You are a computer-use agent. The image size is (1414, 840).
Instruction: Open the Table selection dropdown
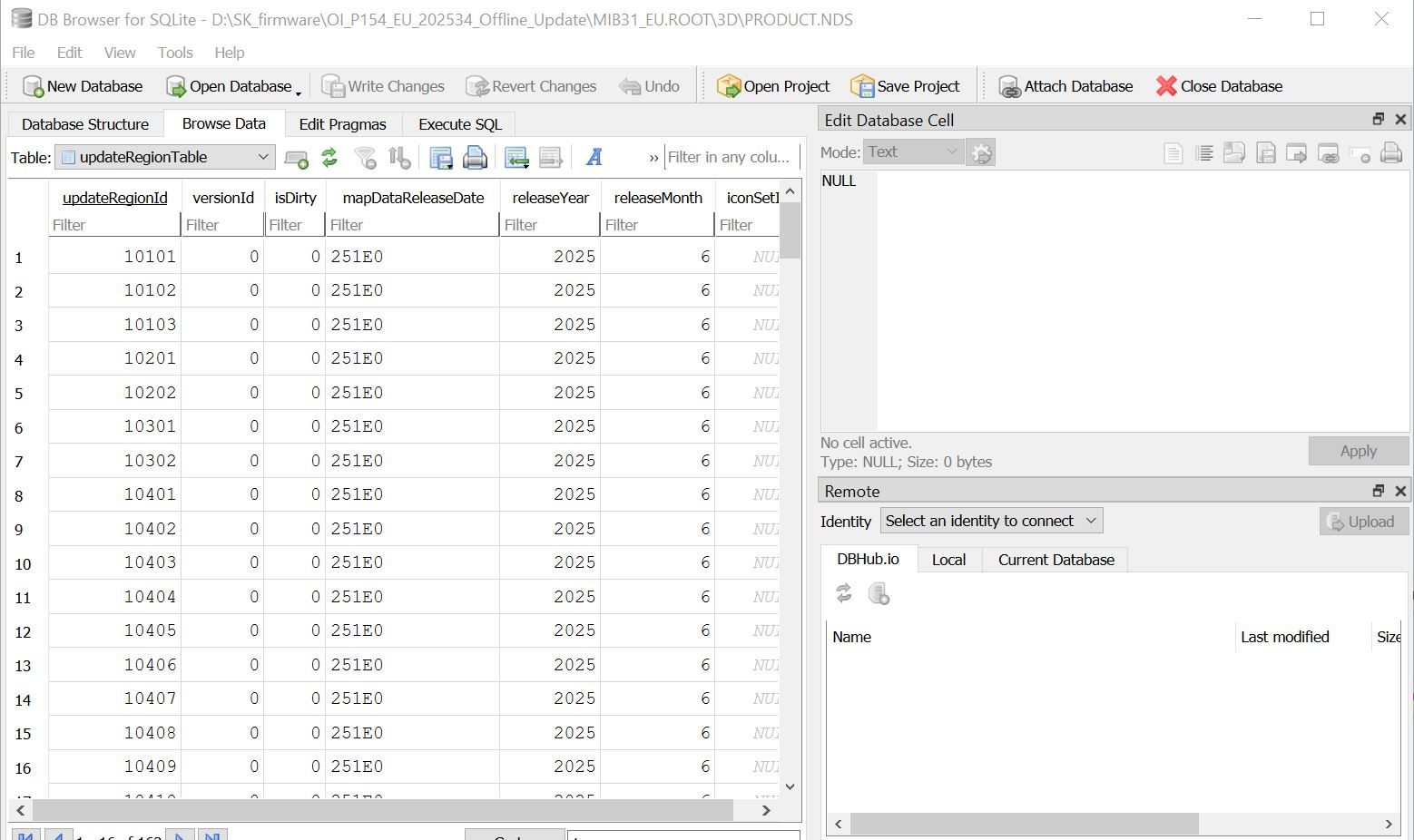click(x=164, y=157)
